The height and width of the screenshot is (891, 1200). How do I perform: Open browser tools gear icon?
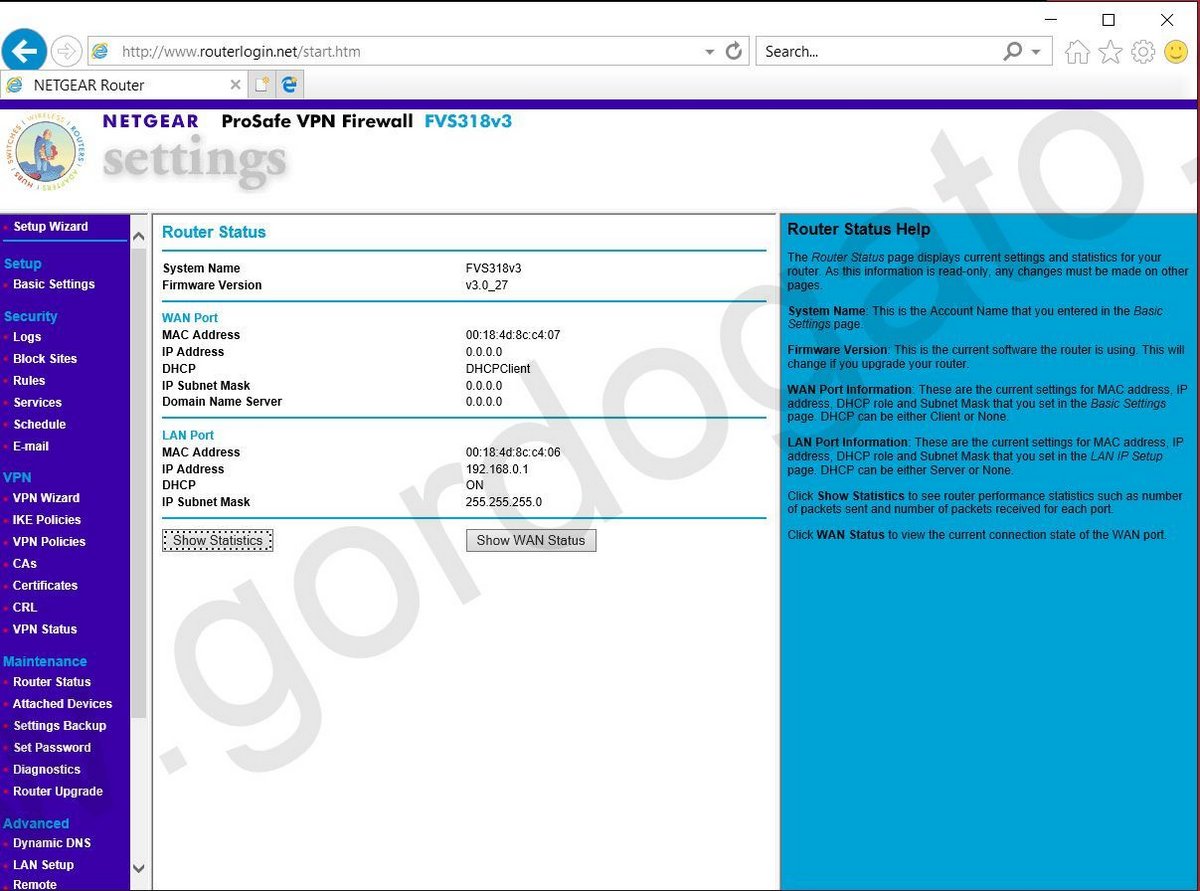pos(1143,52)
